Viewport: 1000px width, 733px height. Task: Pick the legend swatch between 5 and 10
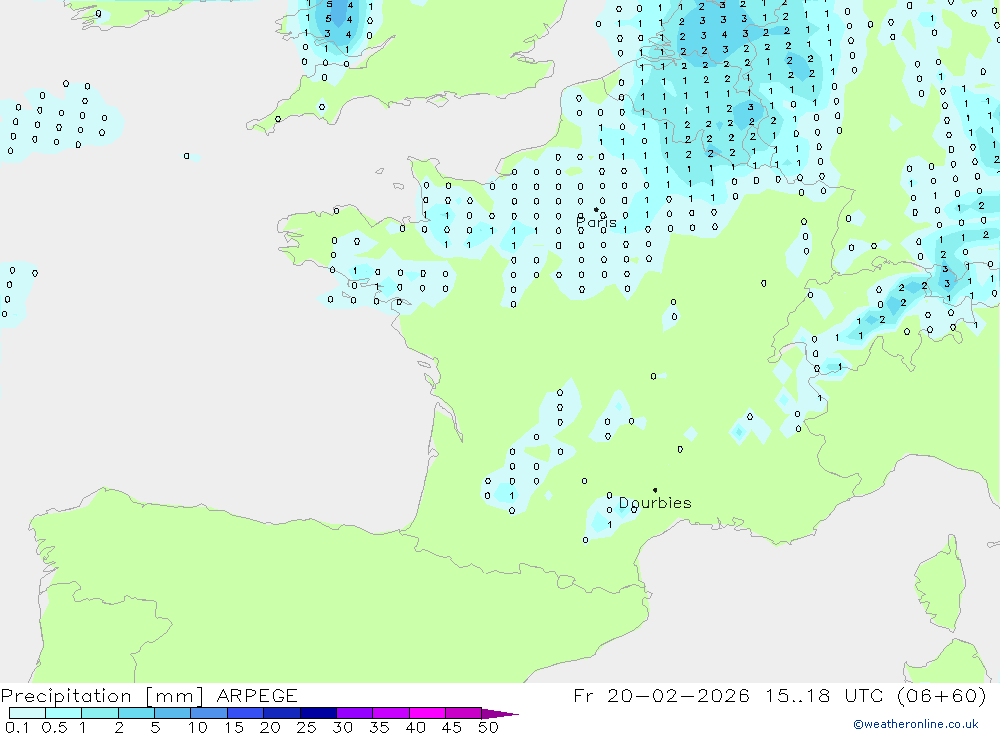point(173,713)
